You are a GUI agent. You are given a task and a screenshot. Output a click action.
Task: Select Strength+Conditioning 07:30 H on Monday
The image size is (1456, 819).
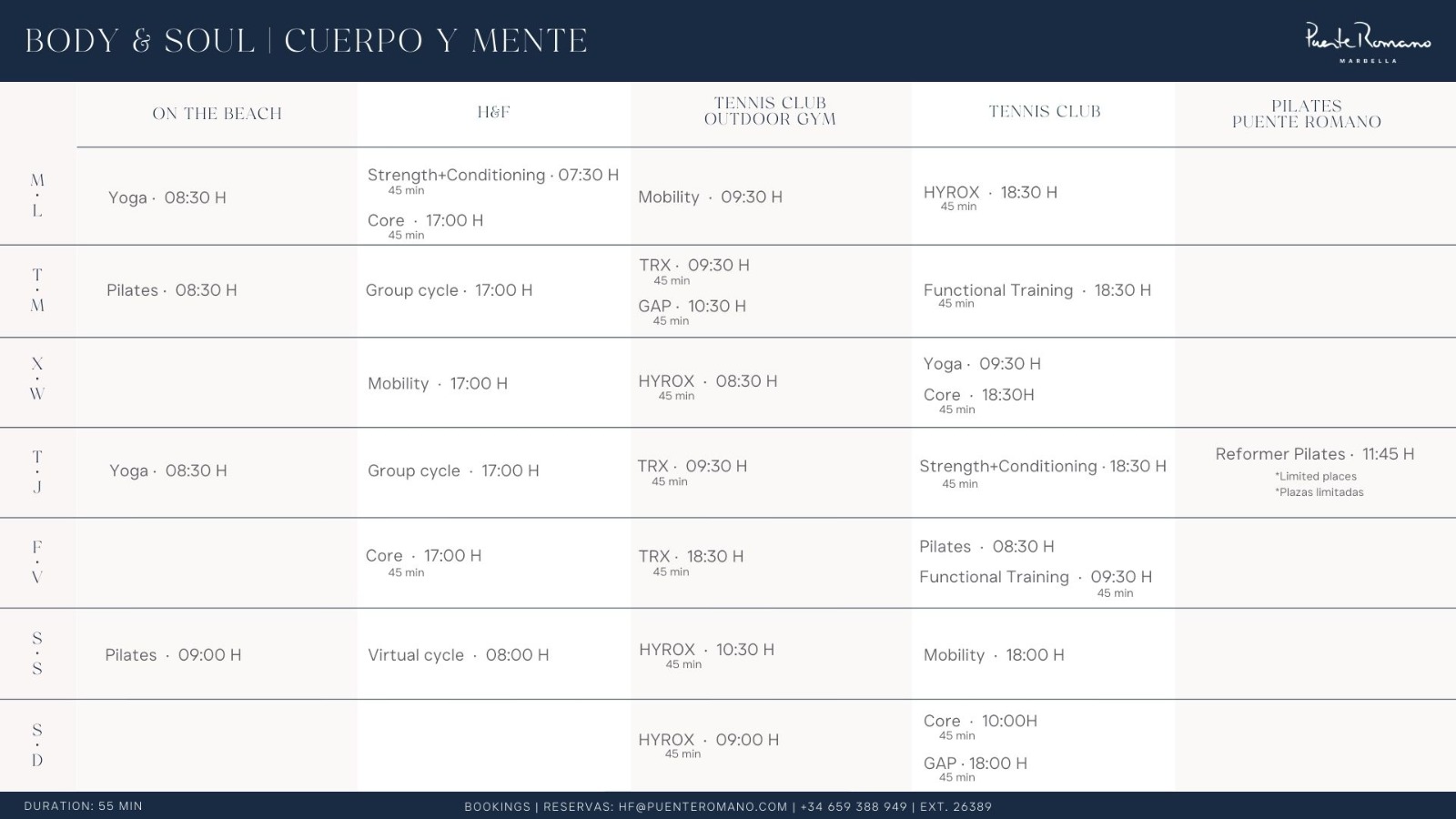click(x=492, y=175)
